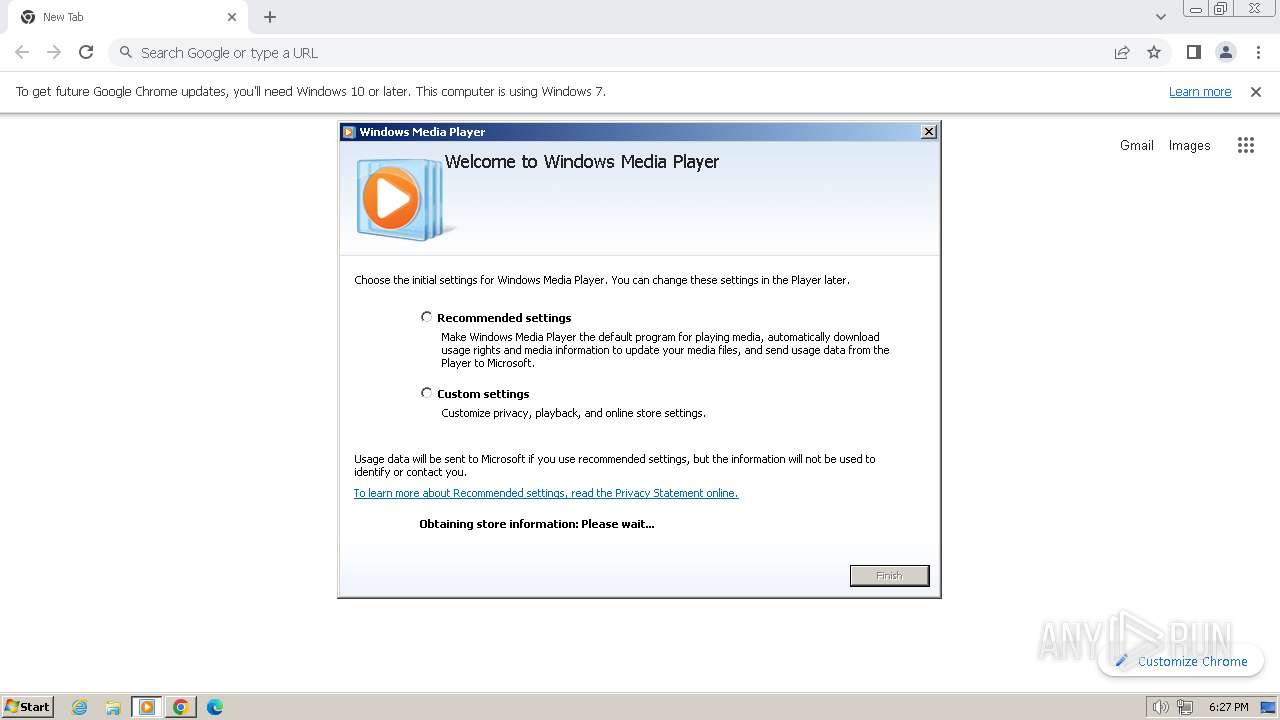
Task: Bookmark this tab with the star
Action: [1154, 52]
